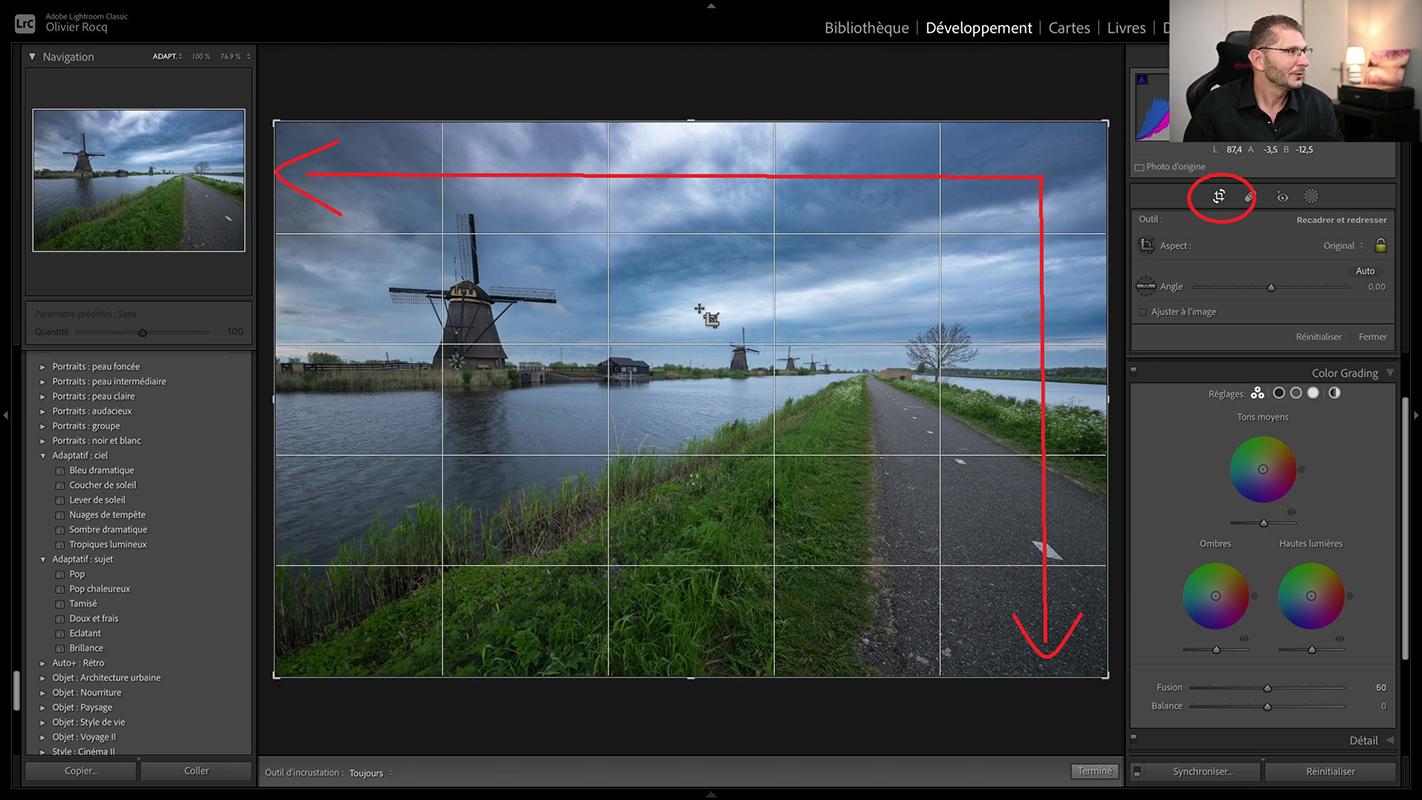
Task: Enable the Ajuster à l'image checkbox
Action: (x=1143, y=312)
